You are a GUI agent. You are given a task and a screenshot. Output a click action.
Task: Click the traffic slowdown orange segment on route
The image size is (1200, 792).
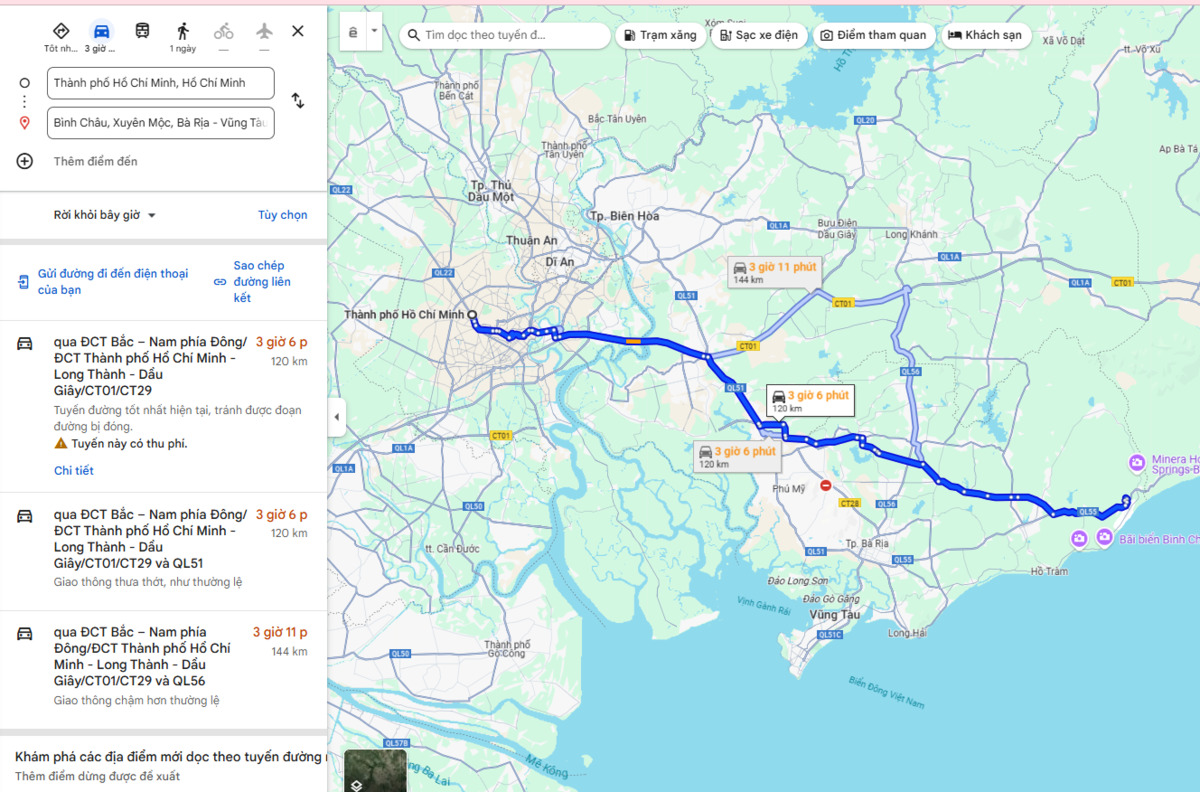[633, 341]
